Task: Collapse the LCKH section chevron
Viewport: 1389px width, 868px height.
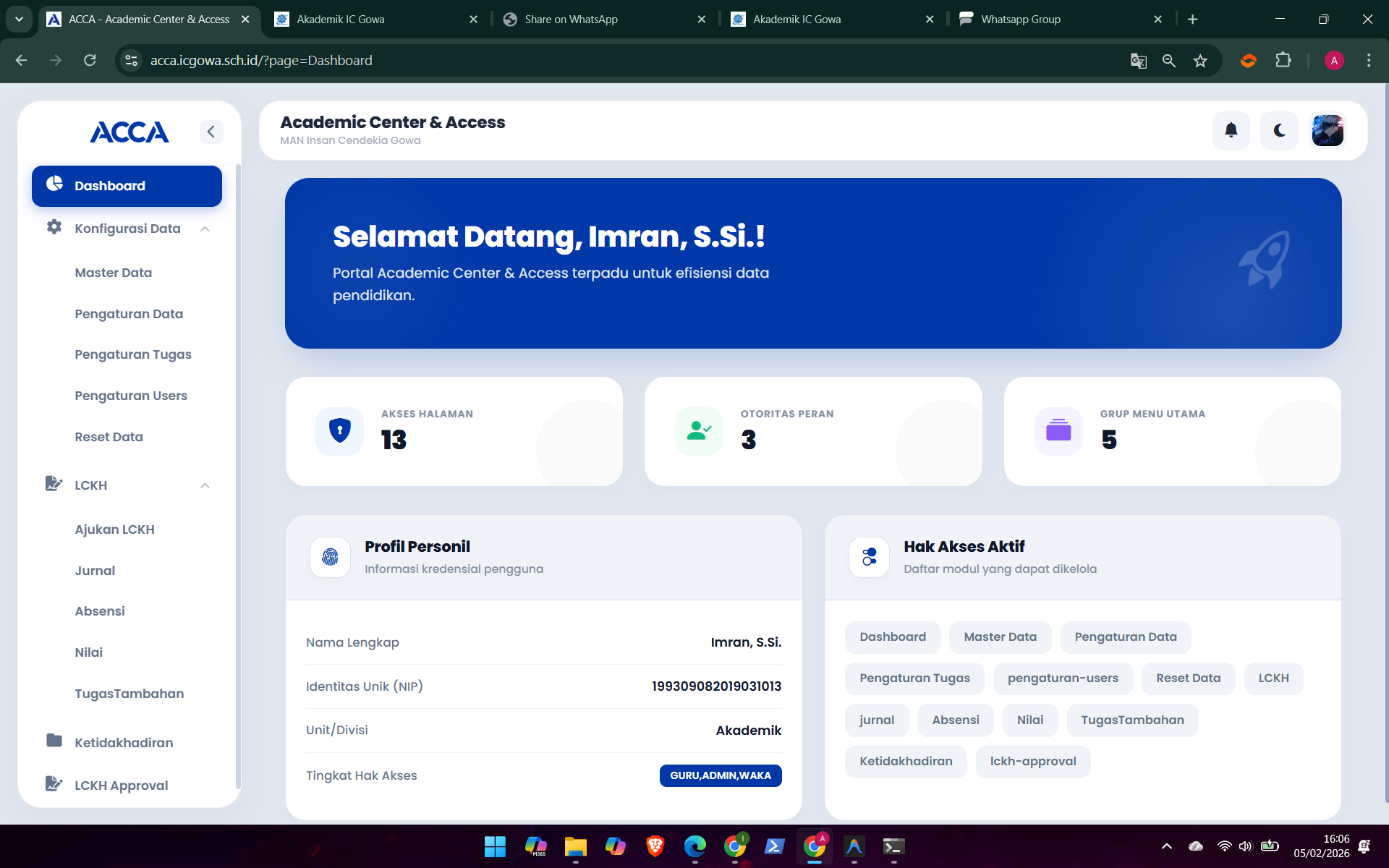Action: coord(205,485)
